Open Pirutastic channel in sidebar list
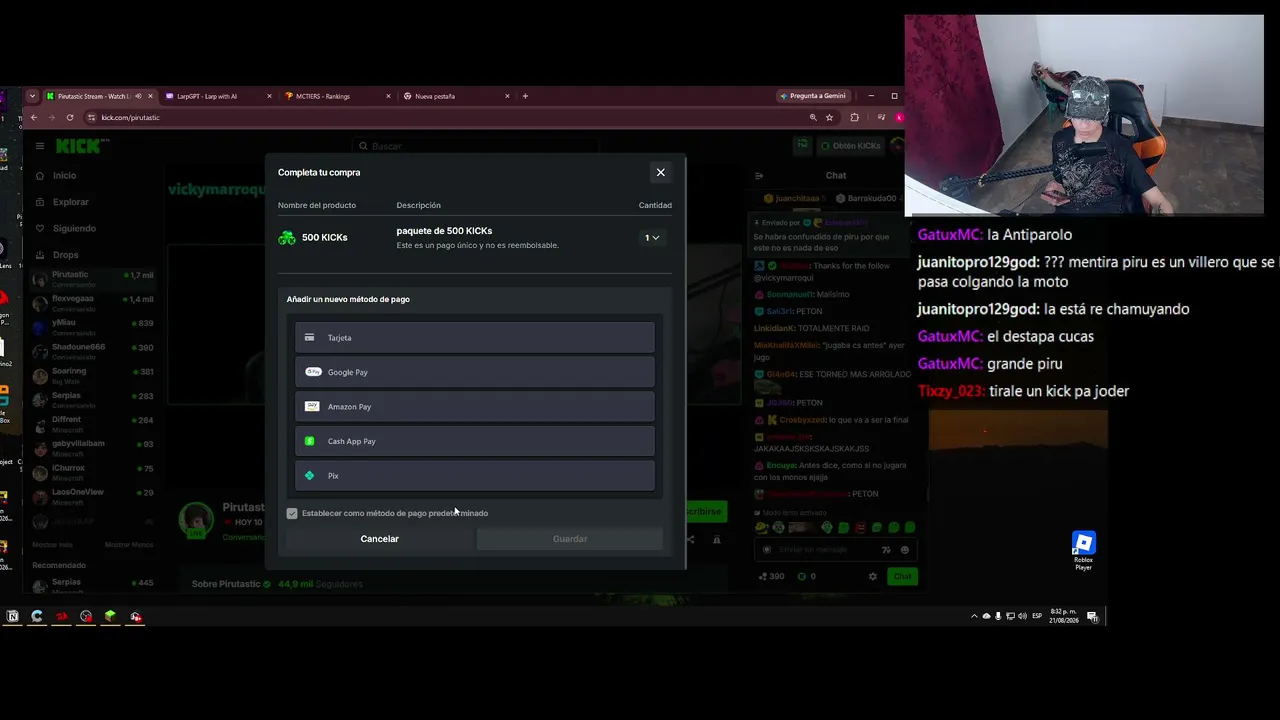 [93, 279]
